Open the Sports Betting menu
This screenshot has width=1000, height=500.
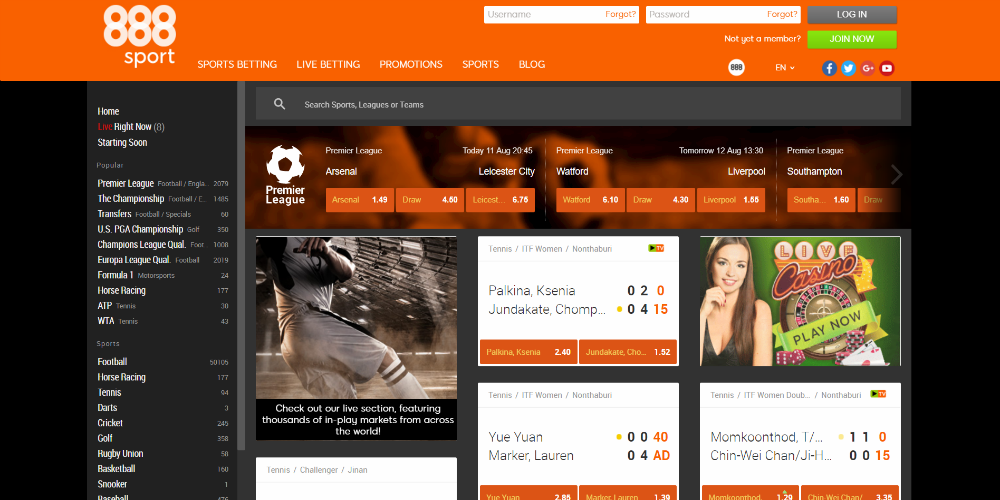[x=237, y=64]
